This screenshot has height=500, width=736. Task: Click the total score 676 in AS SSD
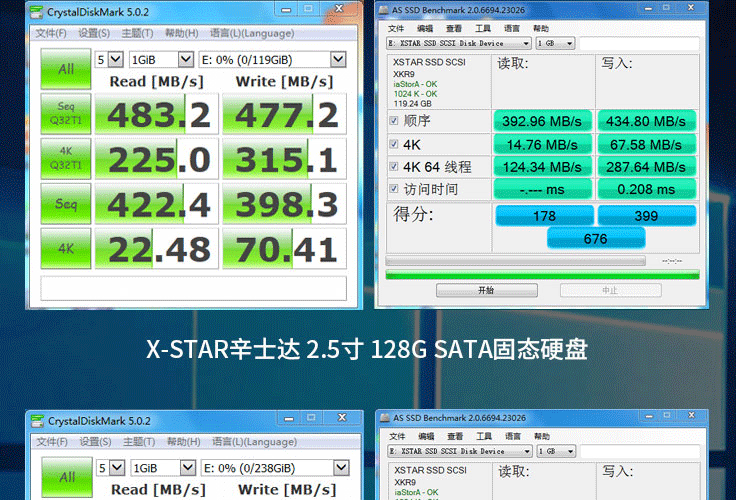596,238
